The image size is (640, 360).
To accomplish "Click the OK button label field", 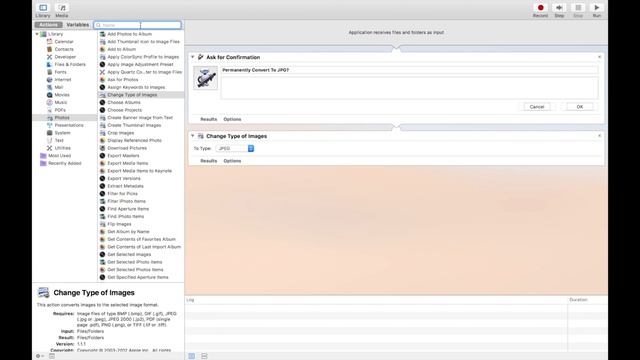I will [580, 107].
